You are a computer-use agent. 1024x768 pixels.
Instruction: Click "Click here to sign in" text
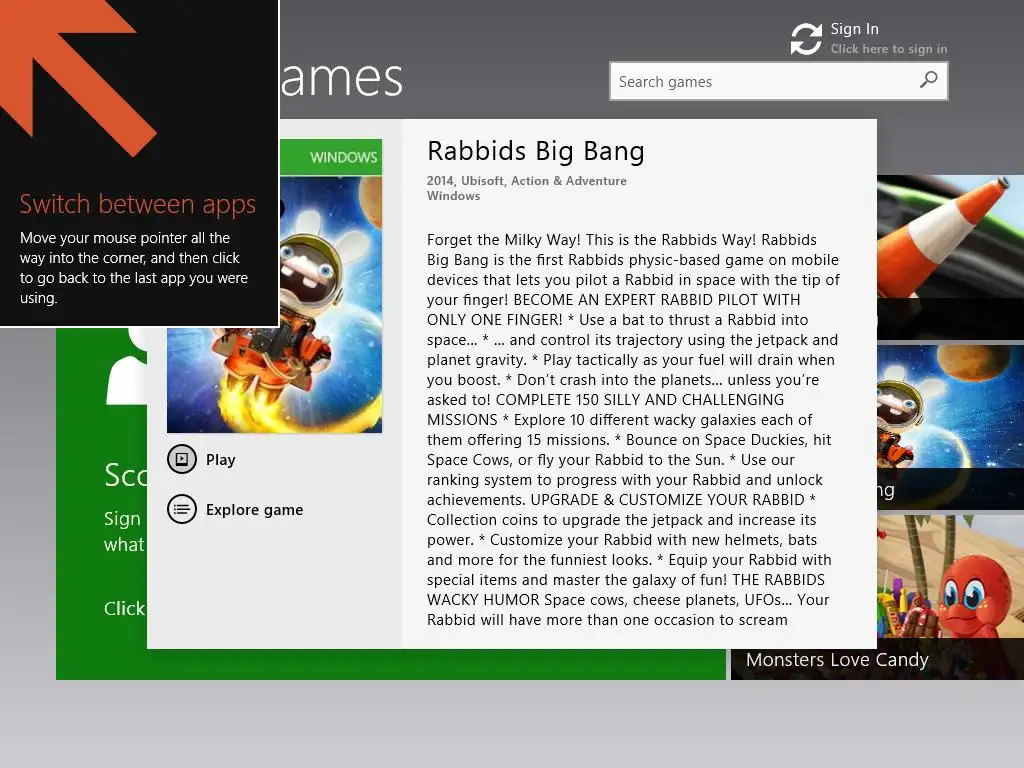coord(888,49)
